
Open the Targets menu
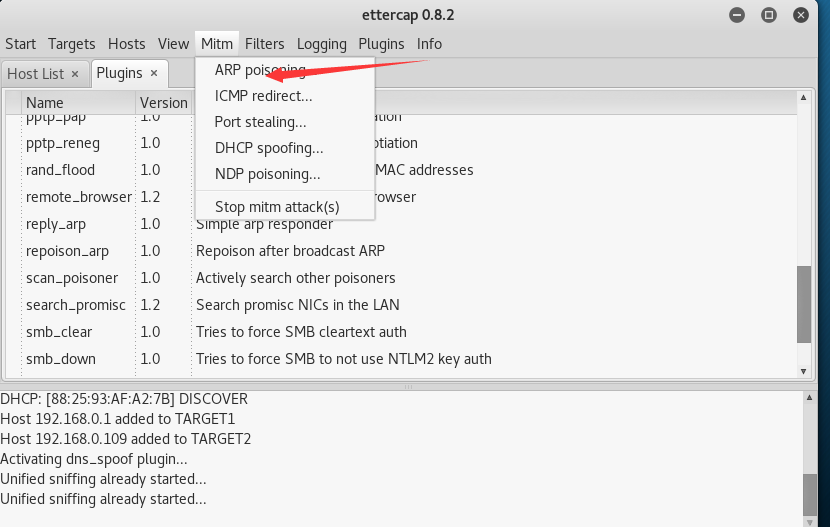[71, 44]
